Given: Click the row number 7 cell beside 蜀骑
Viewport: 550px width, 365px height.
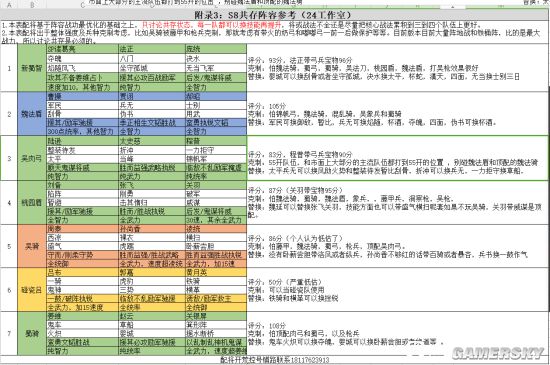Looking at the screenshot, I should coord(9,333).
